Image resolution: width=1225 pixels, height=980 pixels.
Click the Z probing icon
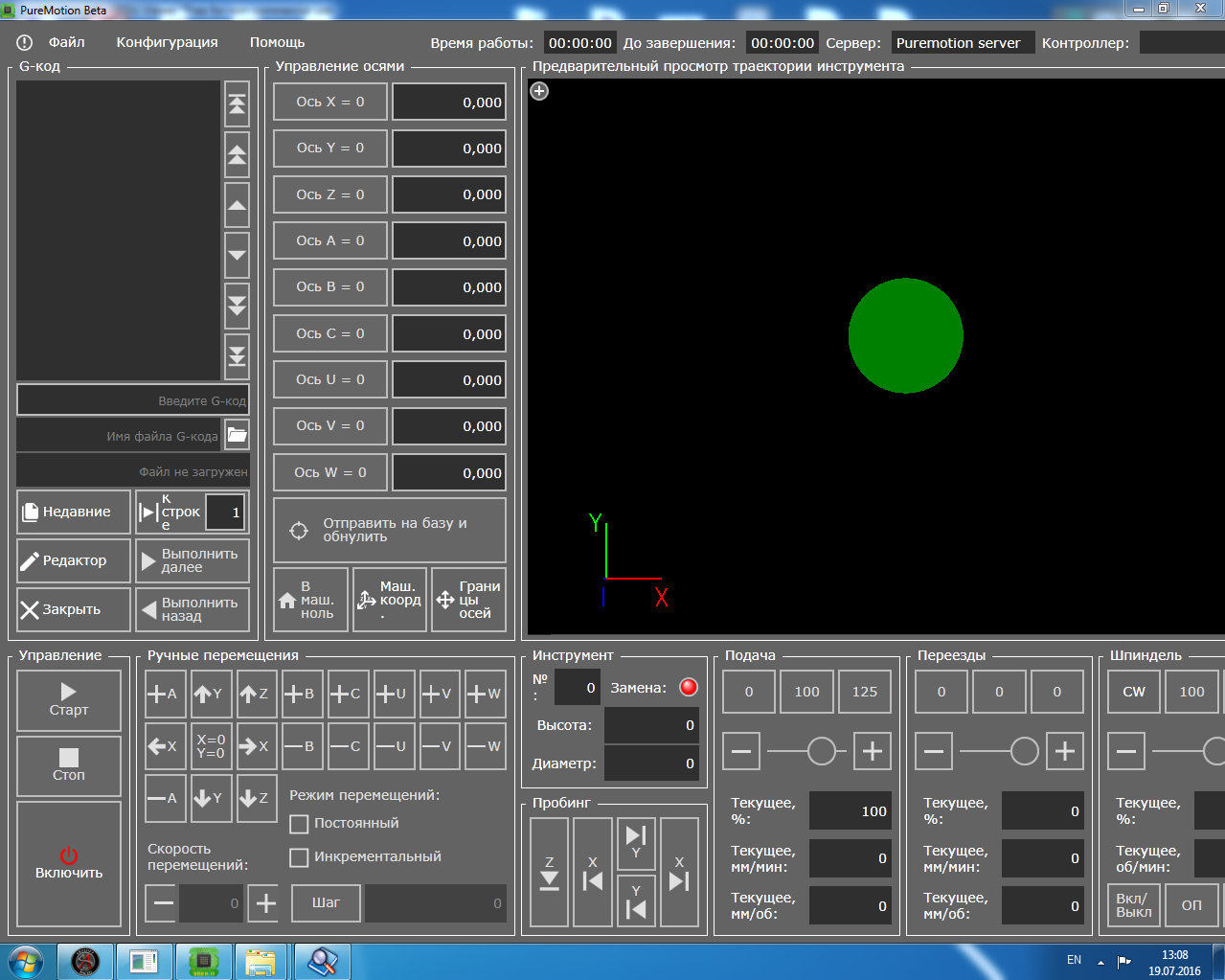(x=549, y=872)
